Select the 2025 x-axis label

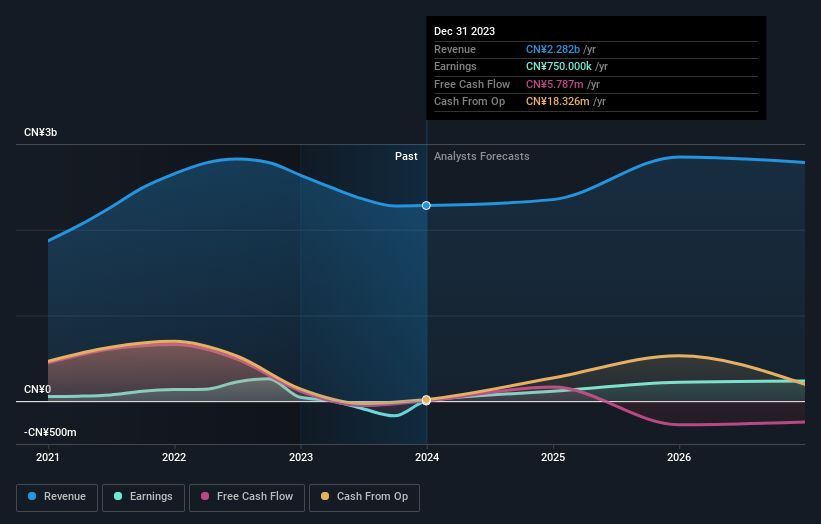[x=553, y=457]
